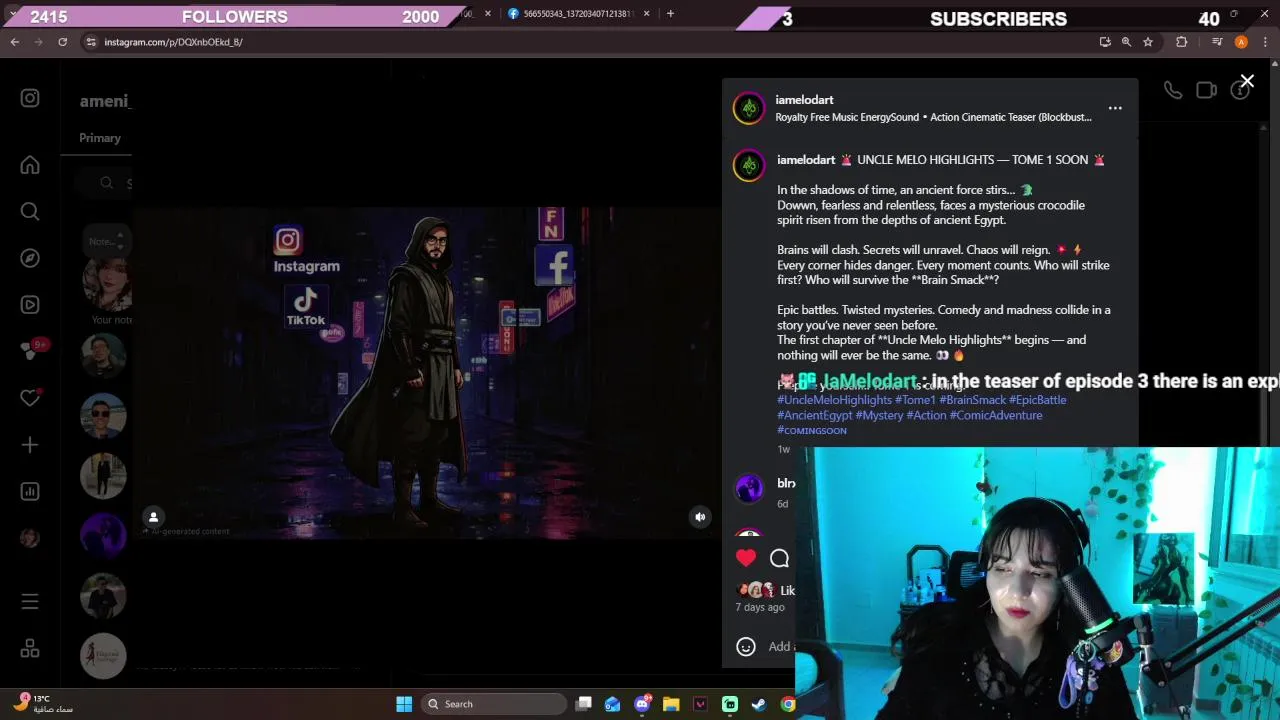Image resolution: width=1280 pixels, height=720 pixels.
Task: Open Reels icon in sidebar
Action: [30, 305]
